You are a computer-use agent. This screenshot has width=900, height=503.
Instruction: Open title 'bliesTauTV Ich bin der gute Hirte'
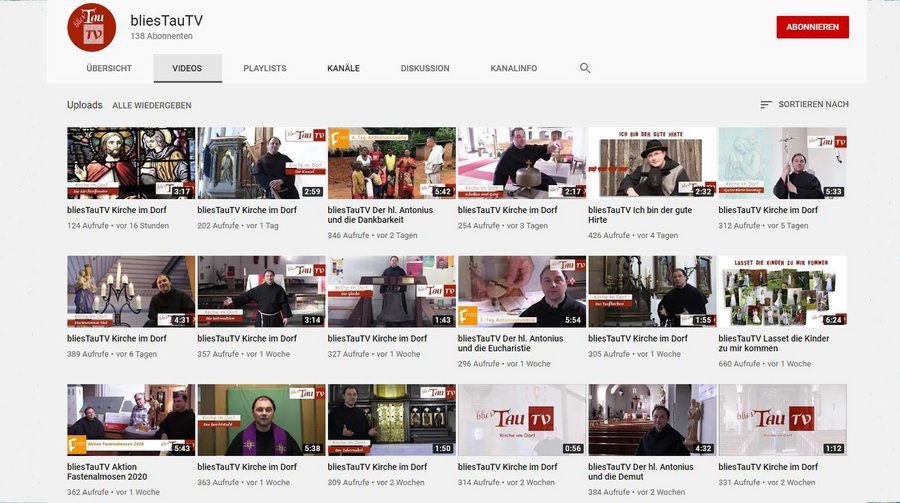[640, 215]
